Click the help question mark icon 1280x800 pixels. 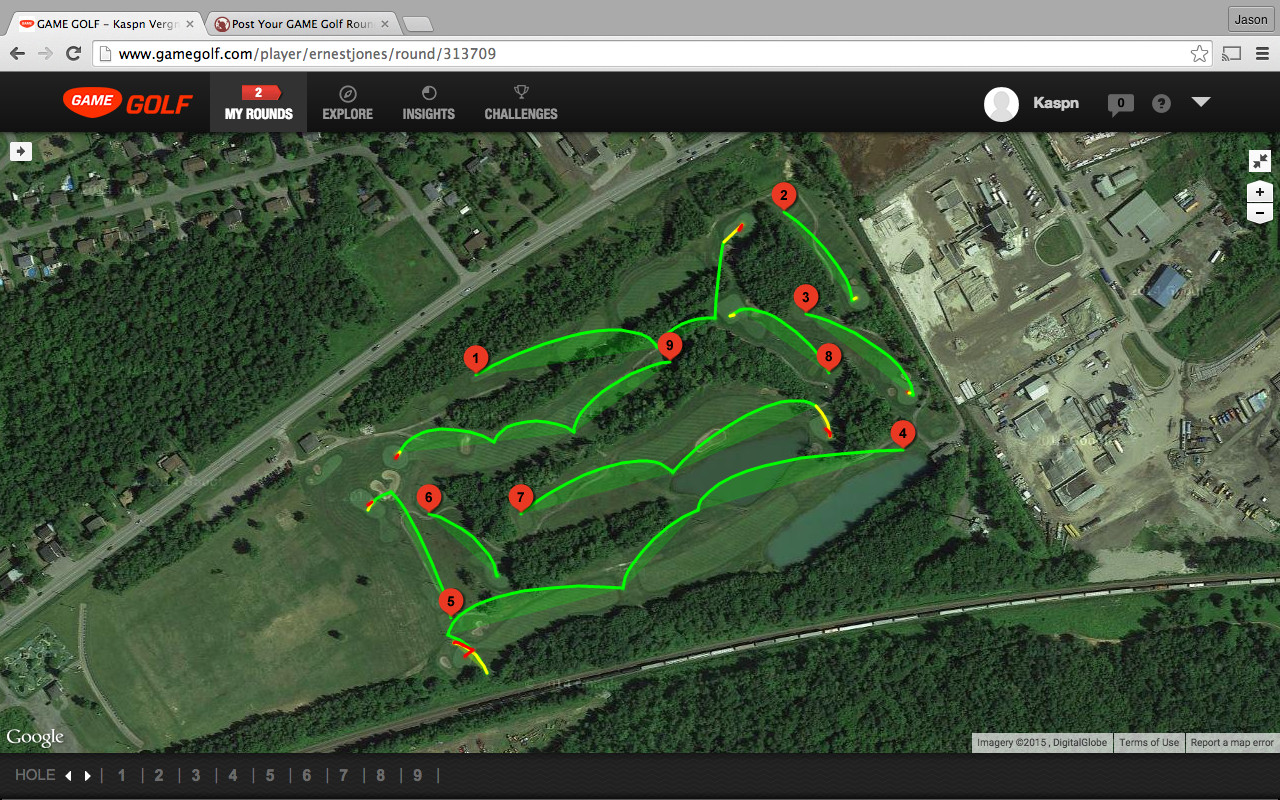click(1161, 103)
